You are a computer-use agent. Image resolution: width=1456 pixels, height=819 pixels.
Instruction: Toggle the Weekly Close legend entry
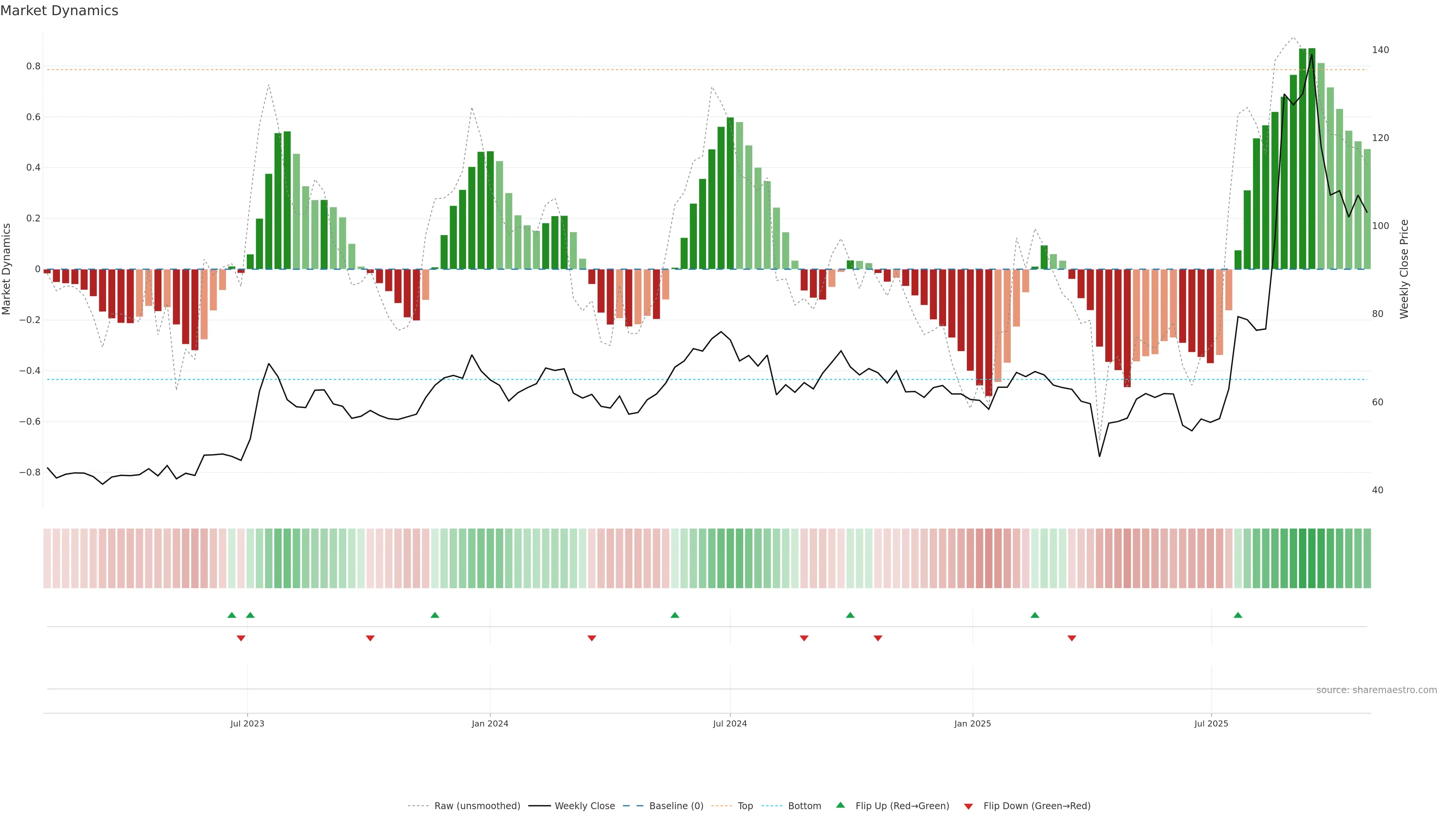584,806
